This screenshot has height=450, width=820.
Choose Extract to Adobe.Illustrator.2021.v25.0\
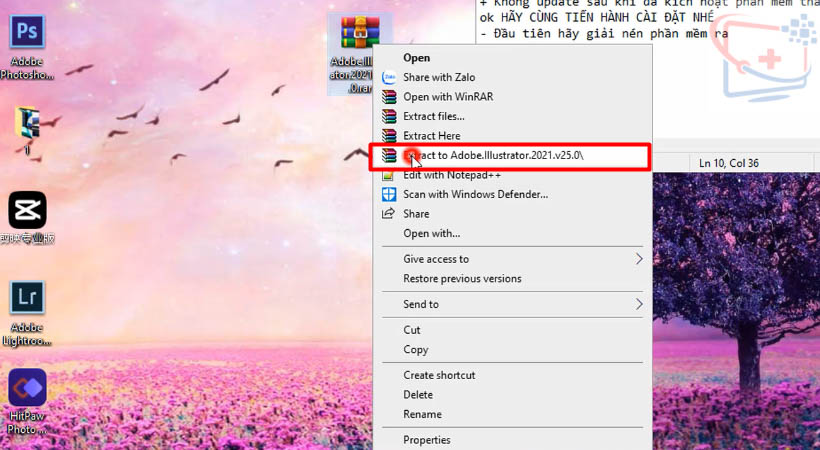pyautogui.click(x=510, y=156)
